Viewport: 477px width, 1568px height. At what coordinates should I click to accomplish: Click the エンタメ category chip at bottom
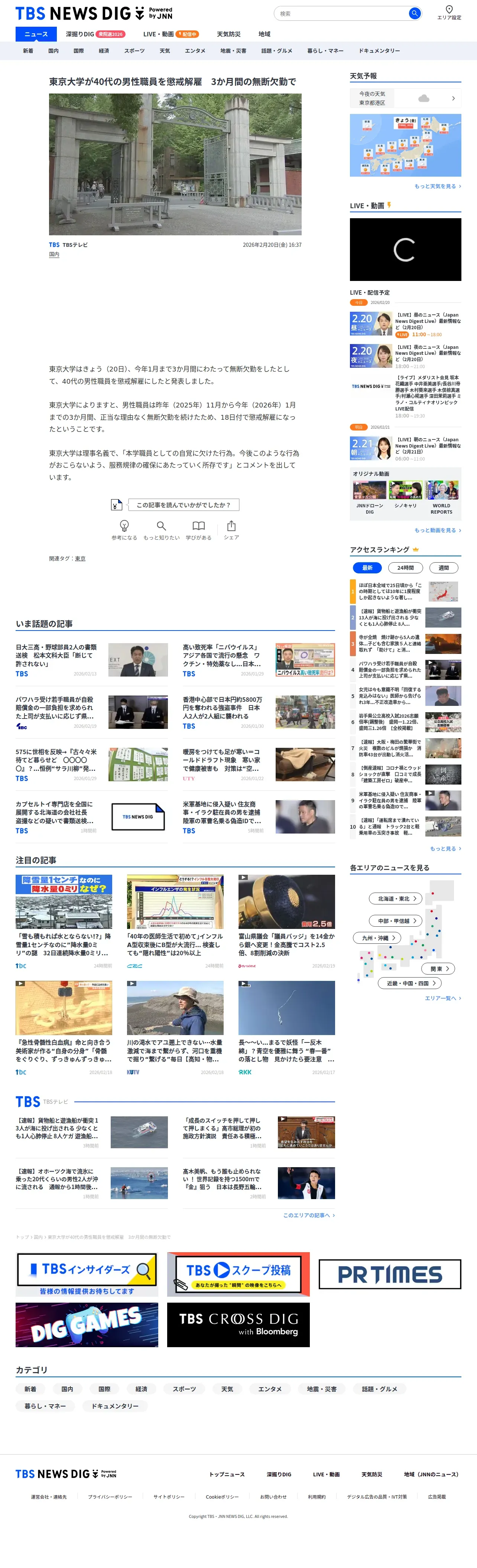pyautogui.click(x=270, y=1389)
